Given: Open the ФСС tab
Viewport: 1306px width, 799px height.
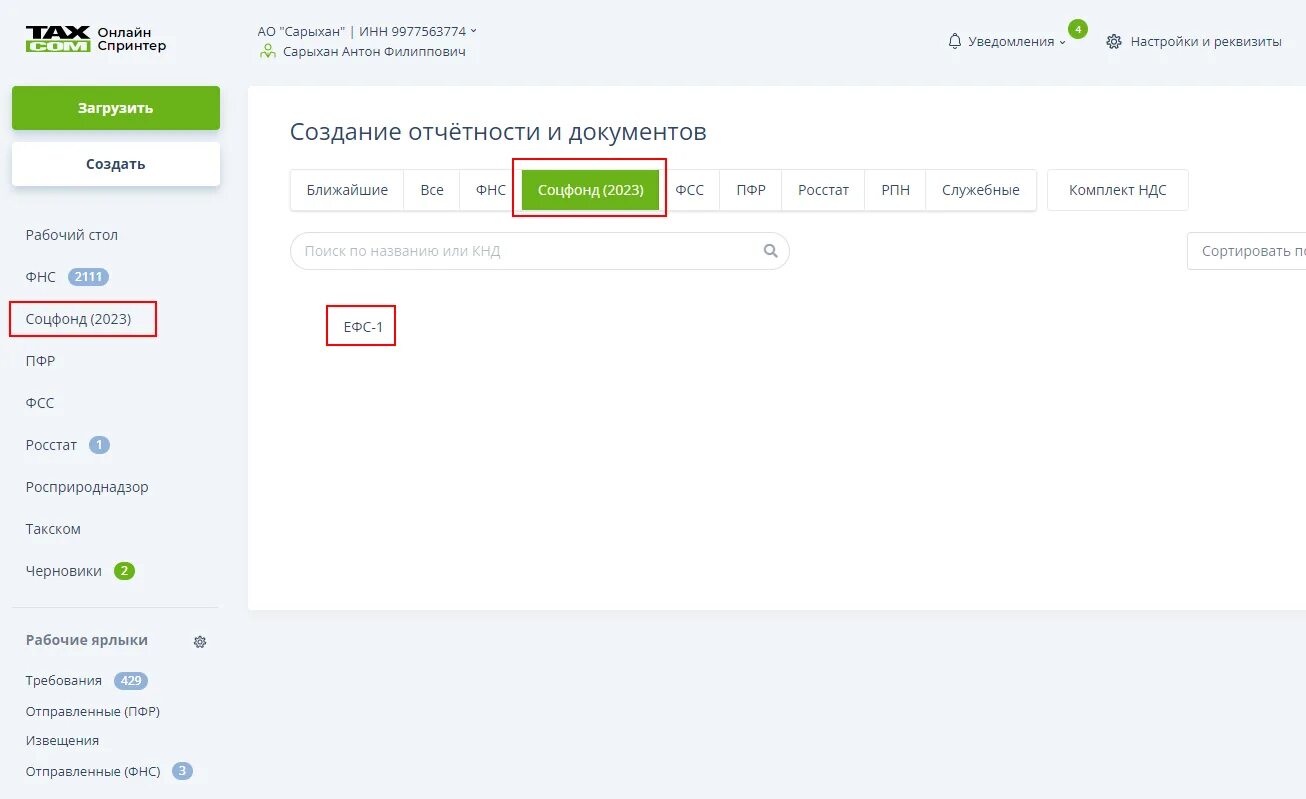Looking at the screenshot, I should [x=690, y=190].
